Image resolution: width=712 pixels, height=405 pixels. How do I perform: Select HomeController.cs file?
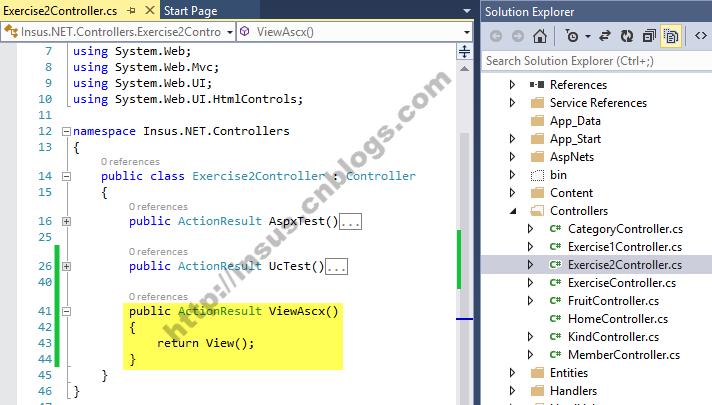tap(618, 319)
